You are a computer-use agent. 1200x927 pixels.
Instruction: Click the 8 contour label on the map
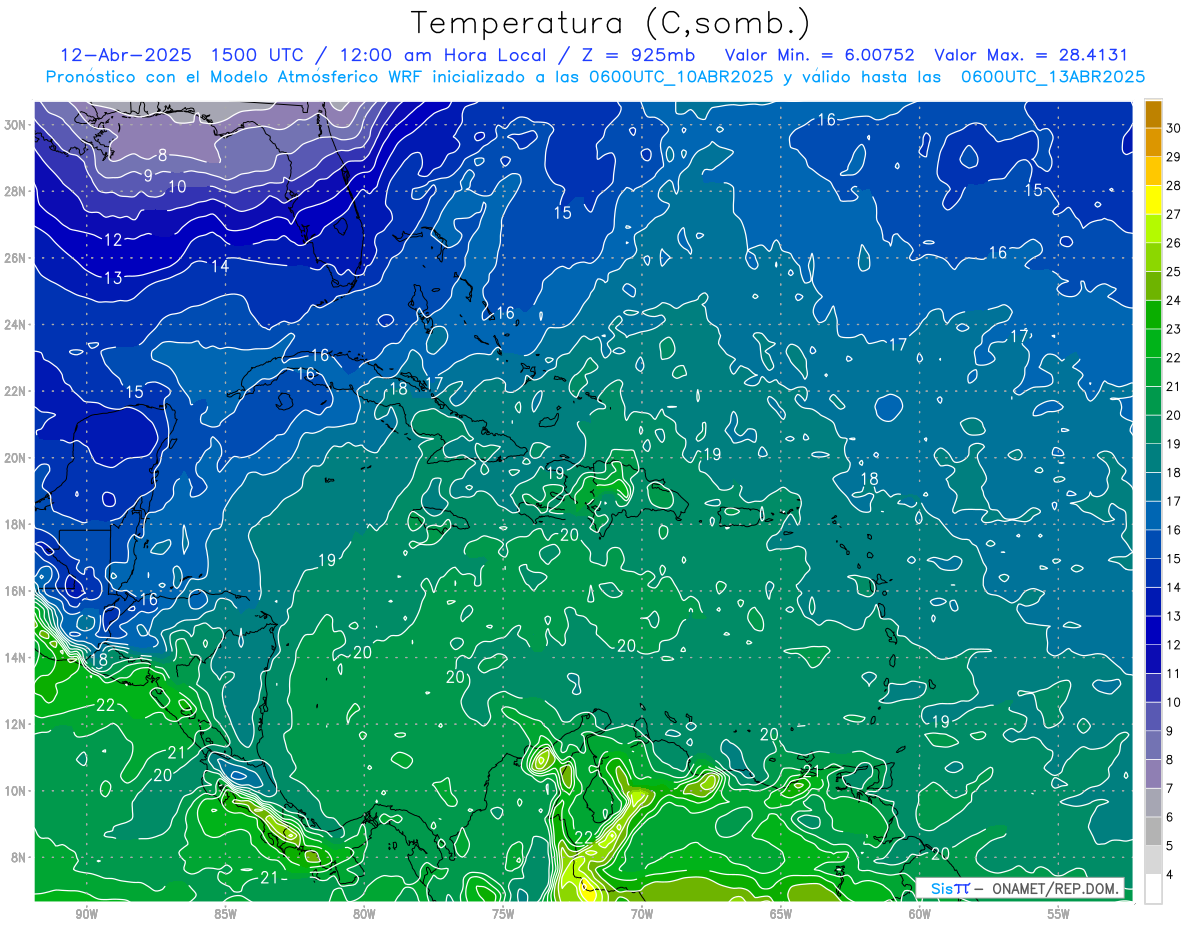[x=163, y=155]
